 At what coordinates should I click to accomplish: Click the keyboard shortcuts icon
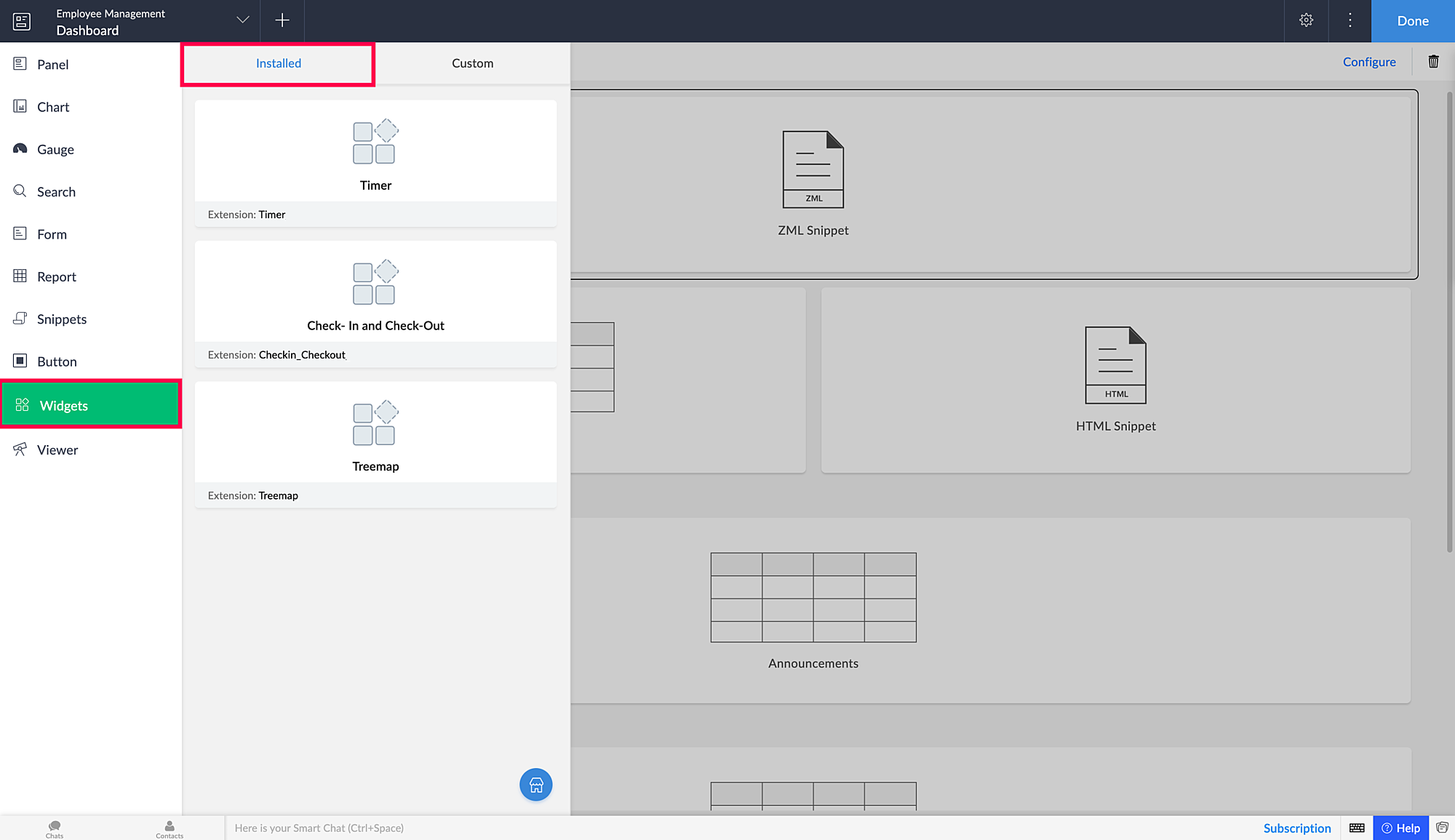click(1357, 828)
